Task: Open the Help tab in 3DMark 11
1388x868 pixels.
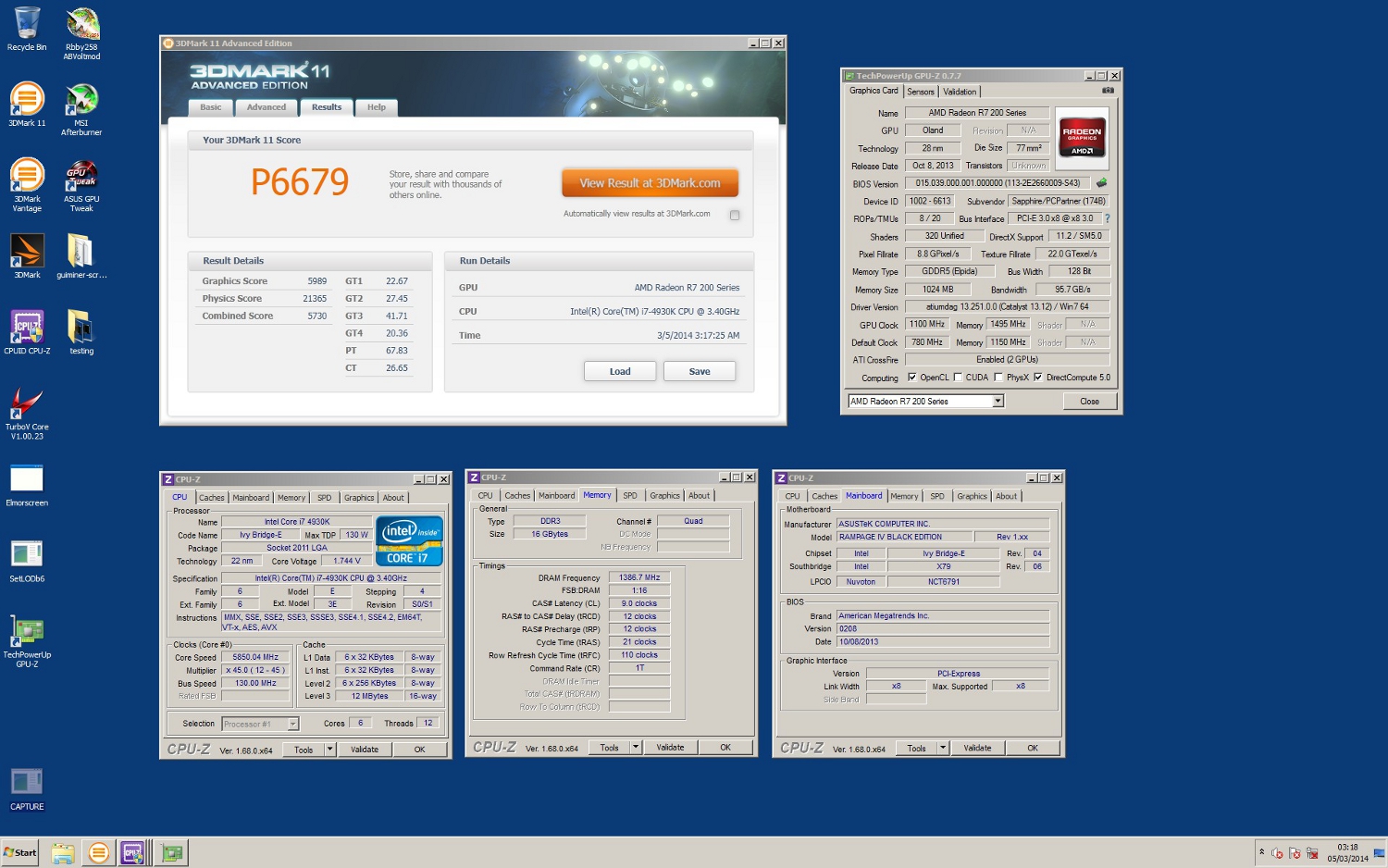Action: click(x=377, y=107)
